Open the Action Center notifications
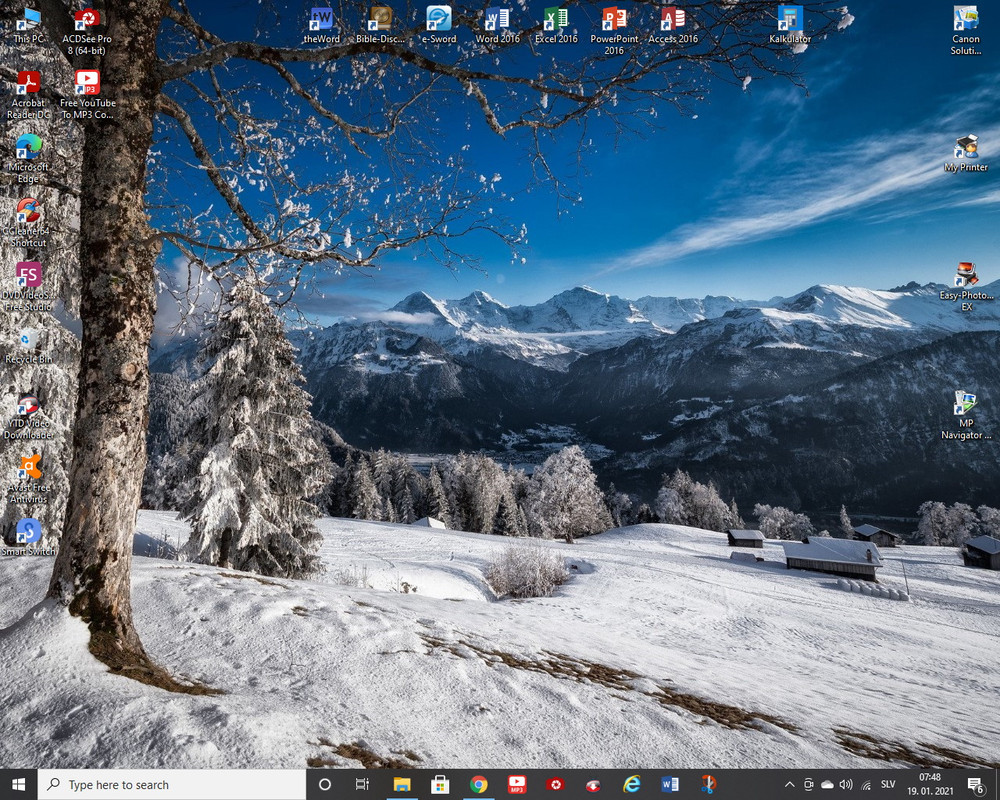 coord(976,785)
